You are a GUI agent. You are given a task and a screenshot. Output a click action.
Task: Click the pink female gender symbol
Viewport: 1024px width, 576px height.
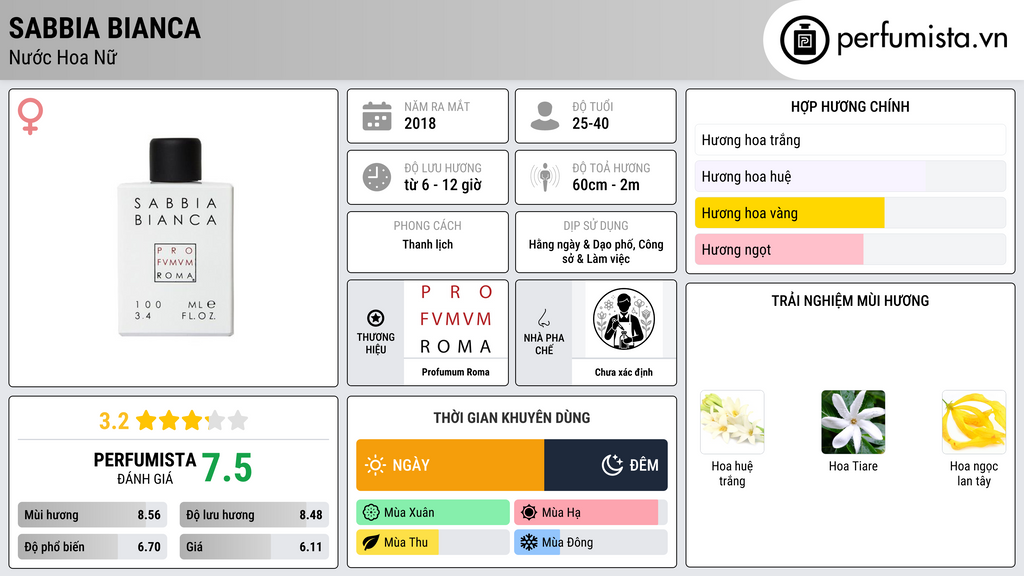[30, 116]
